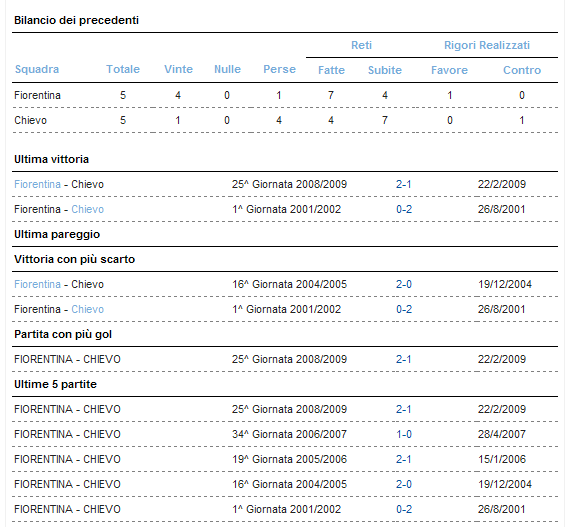The image size is (566, 527).
Task: Click the Partita con più gol heading
Action: [63, 334]
